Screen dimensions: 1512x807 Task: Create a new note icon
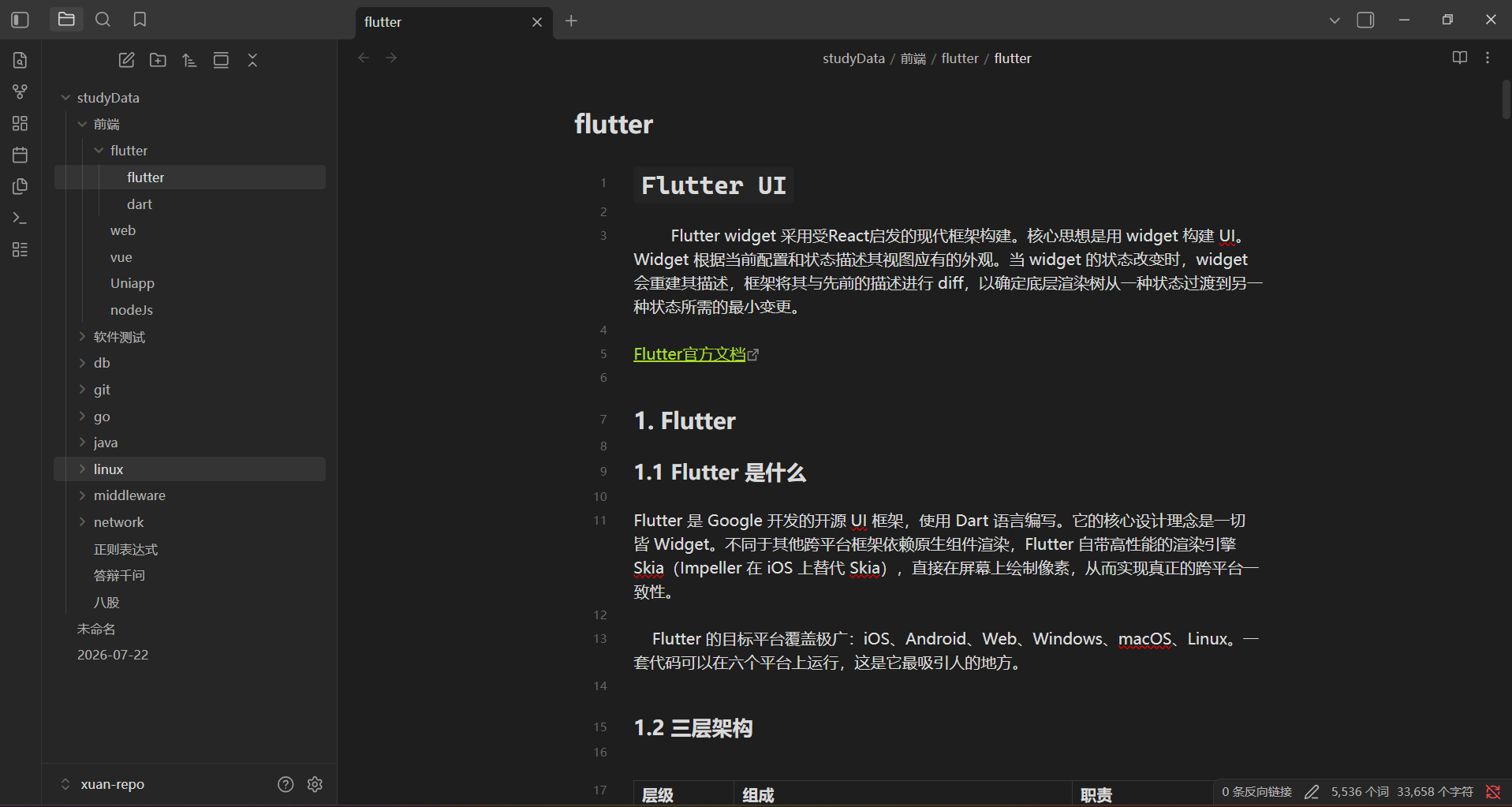pyautogui.click(x=126, y=60)
